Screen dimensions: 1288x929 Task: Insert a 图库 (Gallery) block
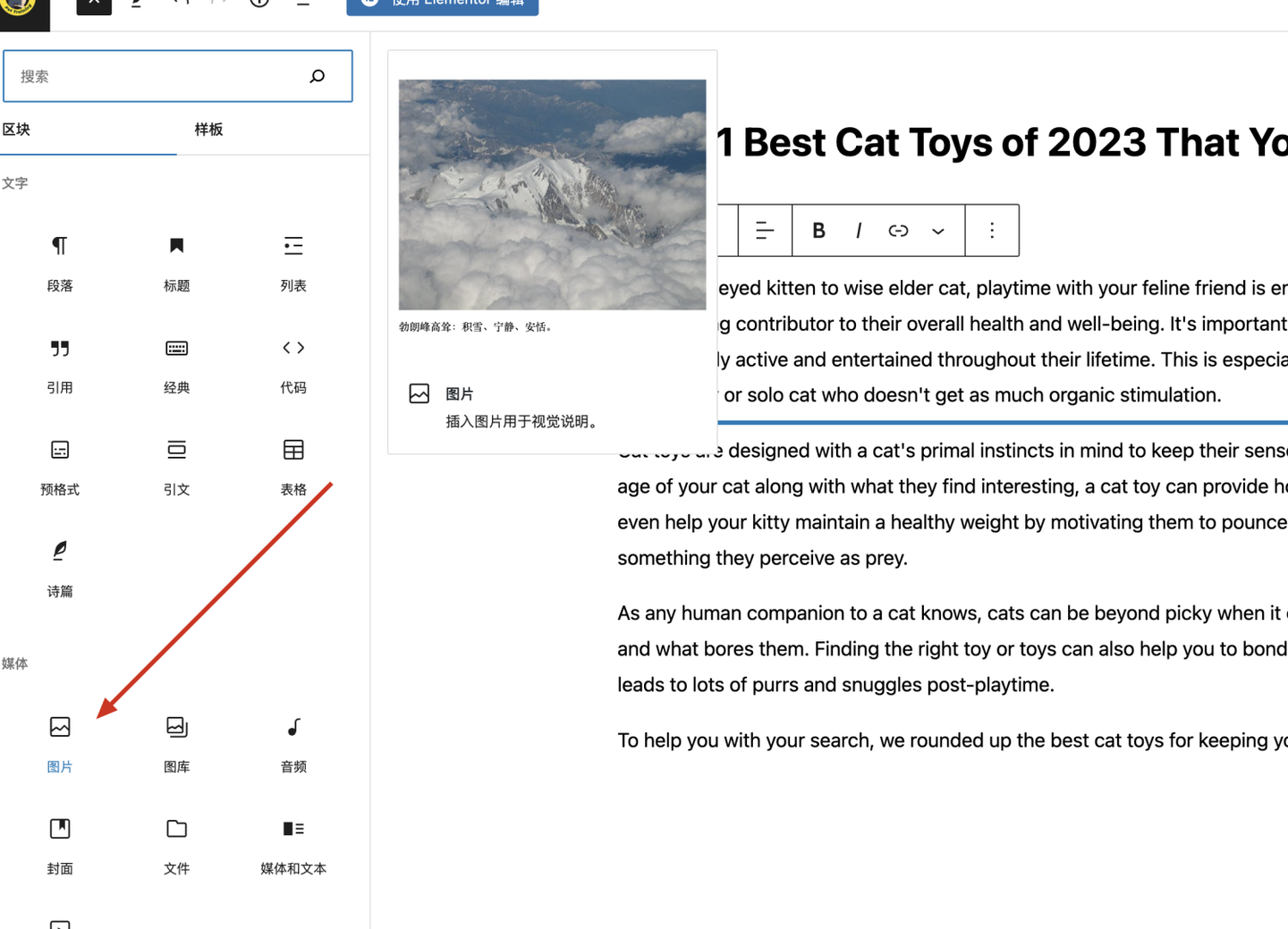(176, 743)
